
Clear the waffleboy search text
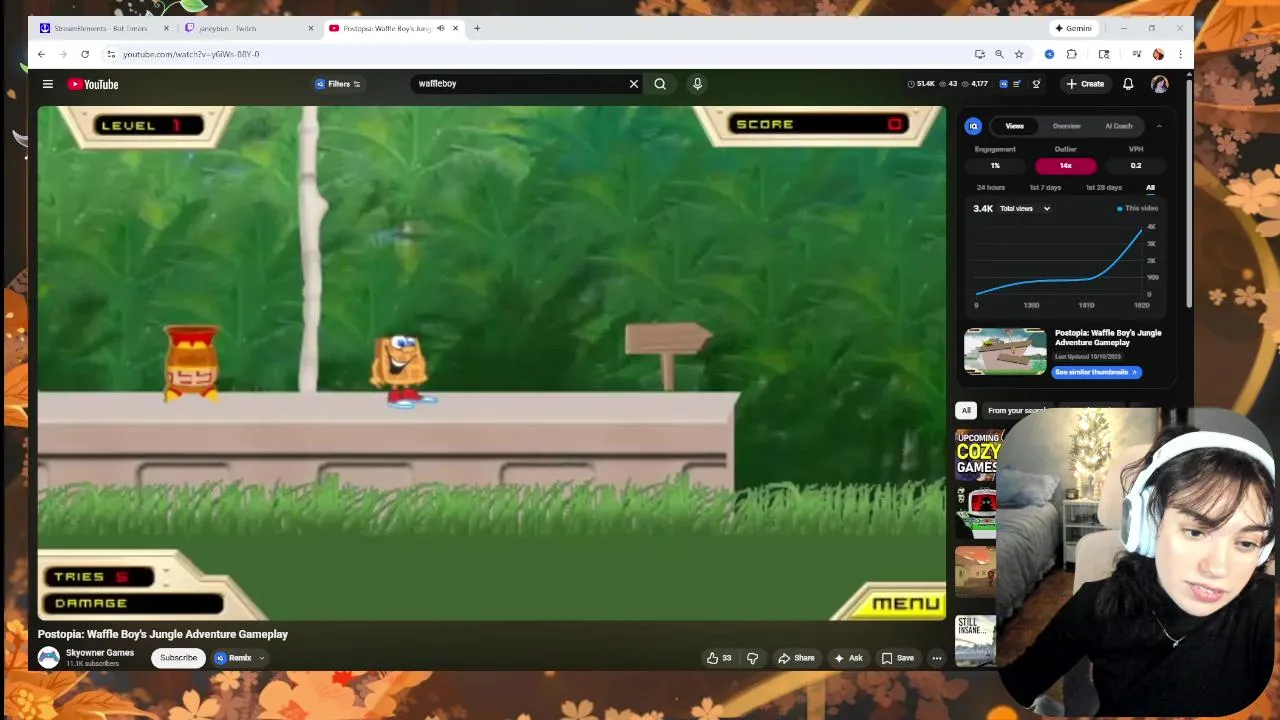tap(633, 84)
